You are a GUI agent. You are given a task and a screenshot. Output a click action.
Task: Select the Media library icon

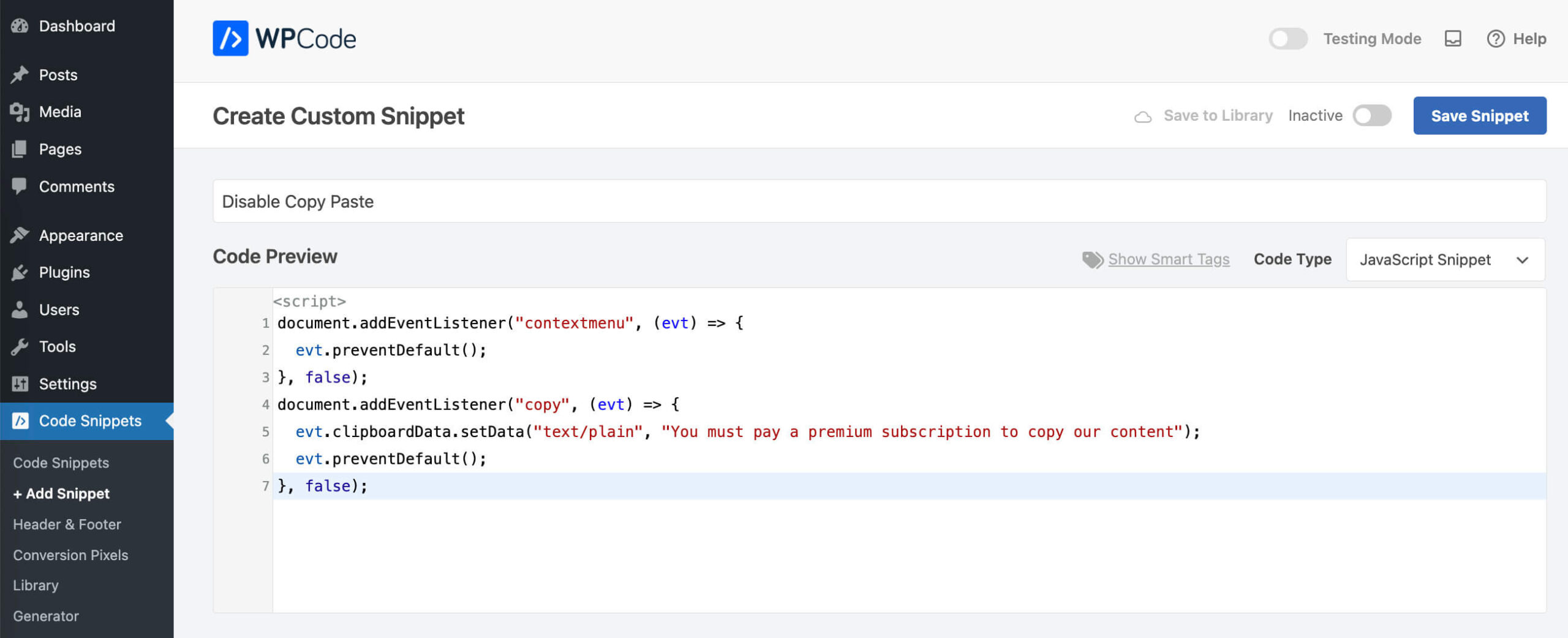tap(20, 112)
